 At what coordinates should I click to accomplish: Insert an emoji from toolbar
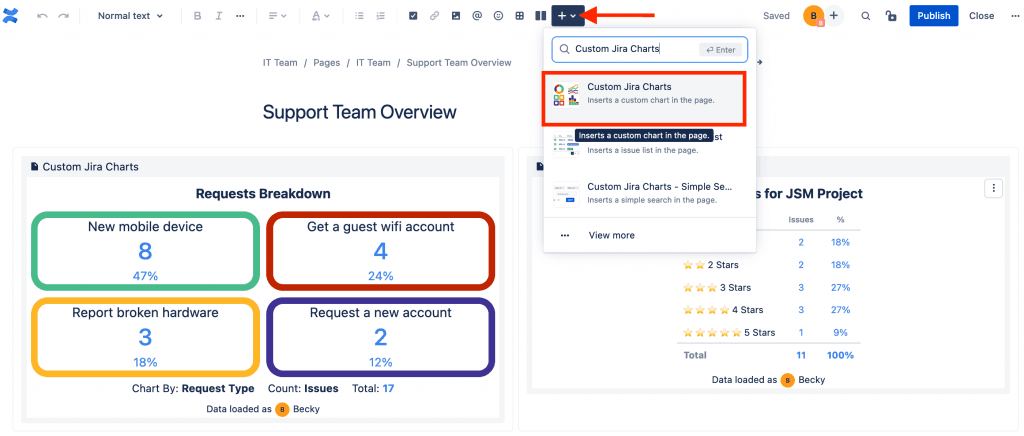coord(498,16)
